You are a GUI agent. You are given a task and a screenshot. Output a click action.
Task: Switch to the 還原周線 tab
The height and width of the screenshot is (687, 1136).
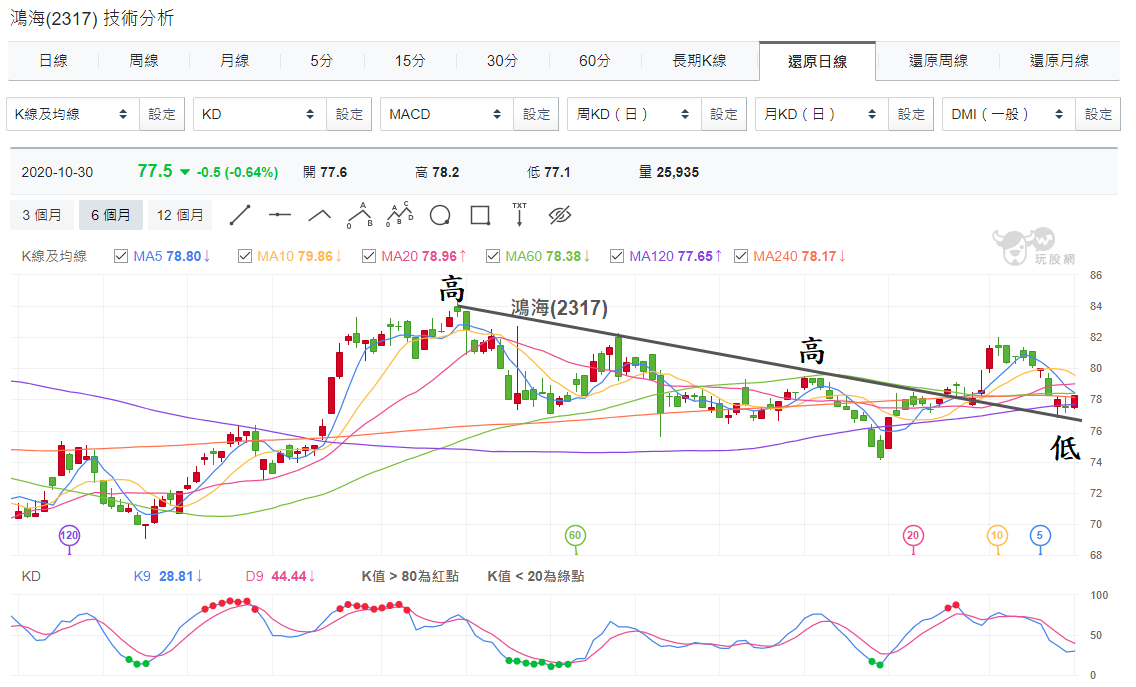[938, 61]
